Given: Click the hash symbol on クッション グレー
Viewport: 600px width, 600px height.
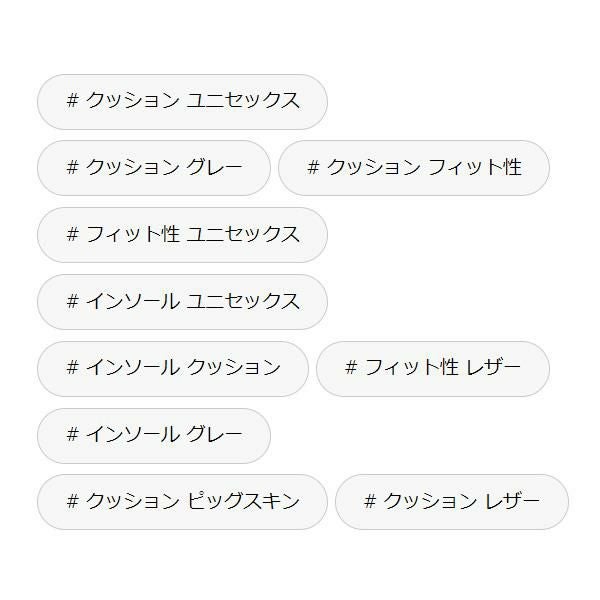Looking at the screenshot, I should (72, 167).
